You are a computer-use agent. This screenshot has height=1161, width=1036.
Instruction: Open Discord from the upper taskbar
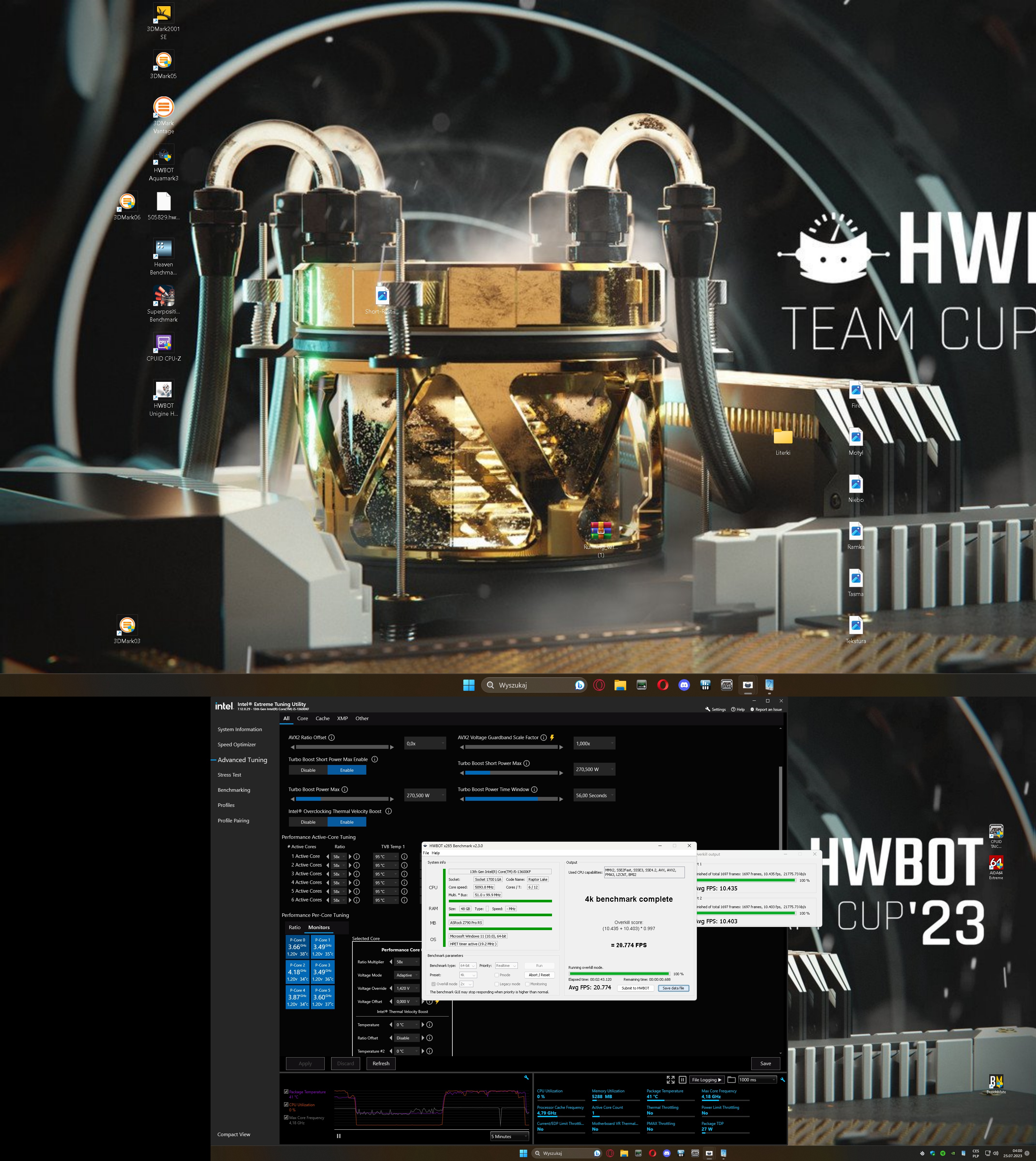click(684, 685)
